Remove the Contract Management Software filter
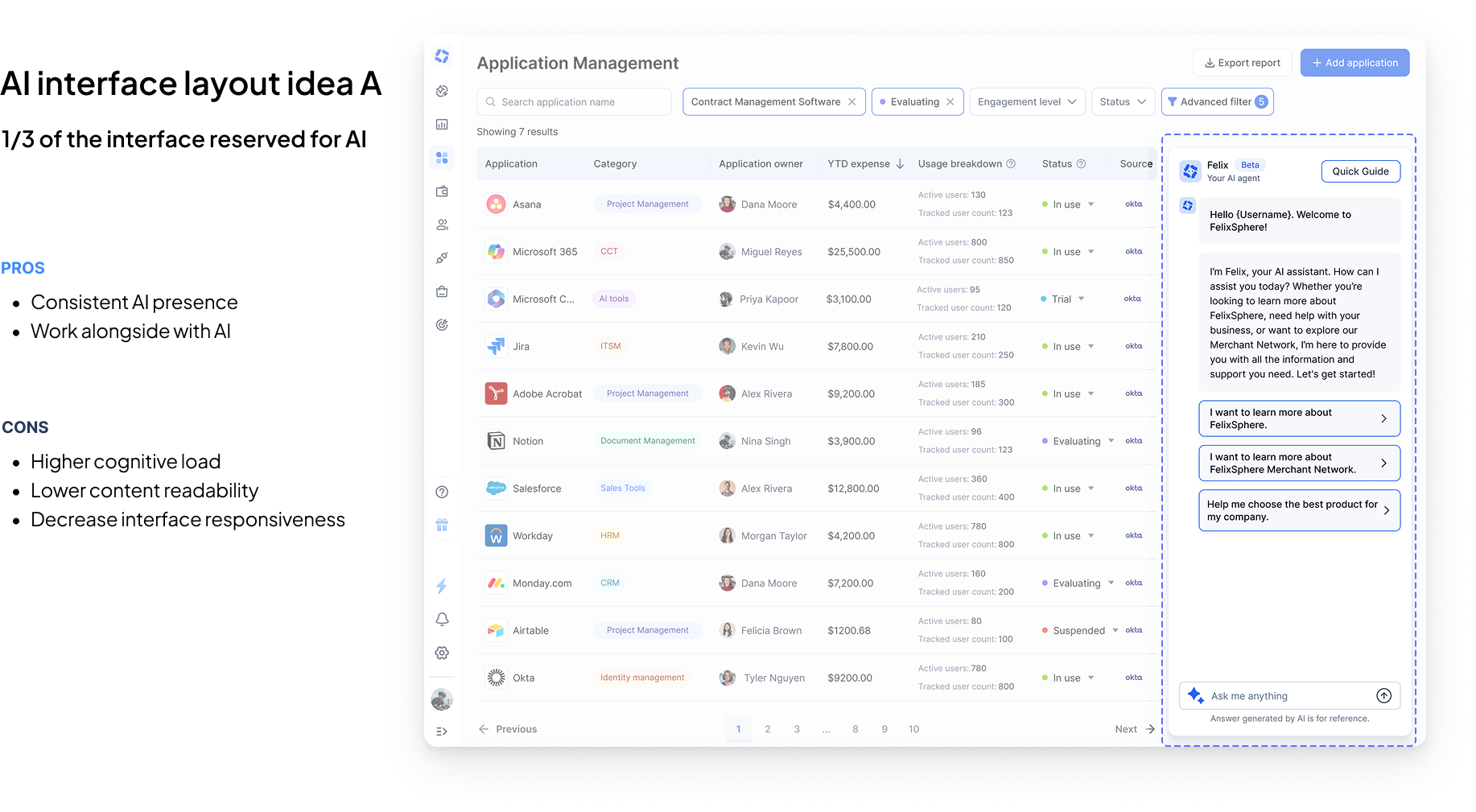This screenshot has width=1476, height=812. coord(851,102)
